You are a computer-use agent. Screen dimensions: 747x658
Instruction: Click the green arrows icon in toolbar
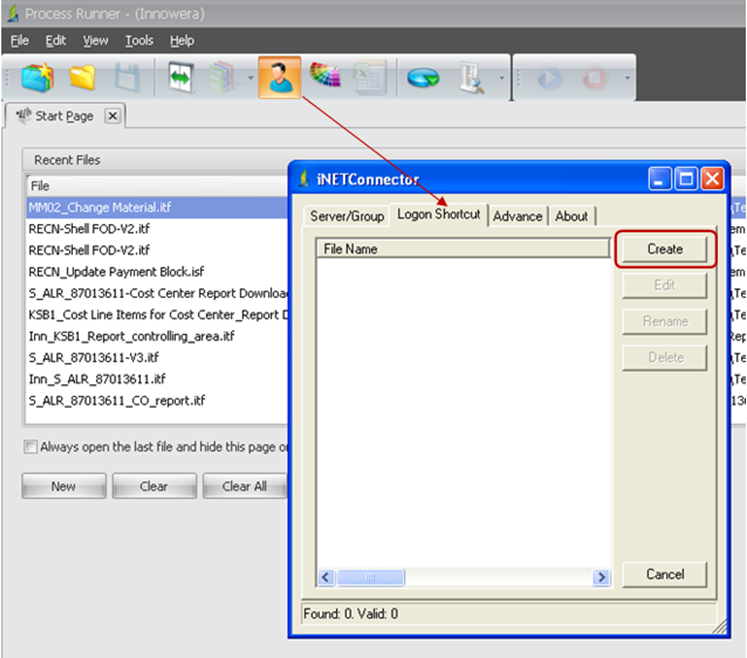(x=181, y=77)
